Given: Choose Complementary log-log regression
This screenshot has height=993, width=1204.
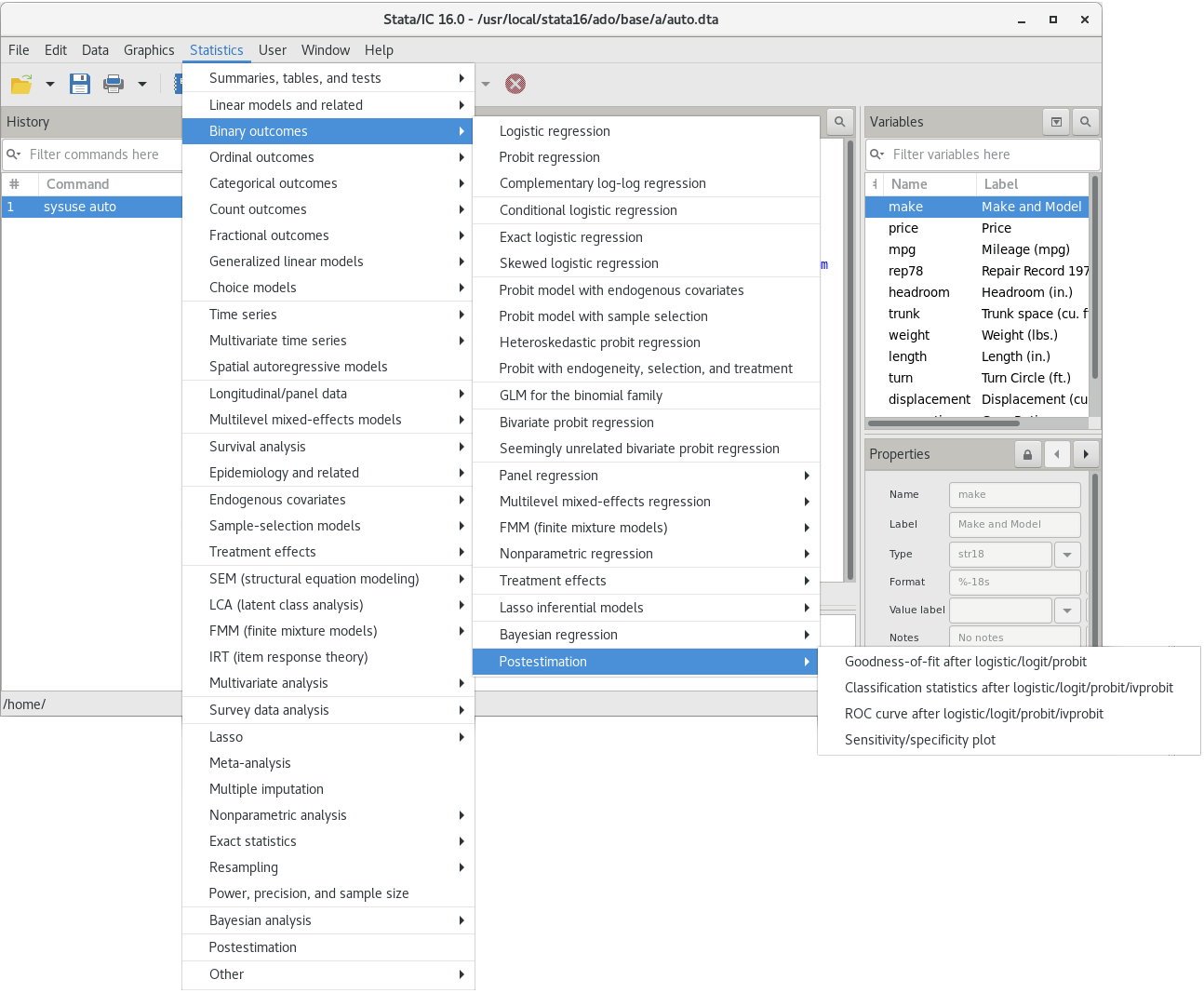Looking at the screenshot, I should tap(646, 183).
